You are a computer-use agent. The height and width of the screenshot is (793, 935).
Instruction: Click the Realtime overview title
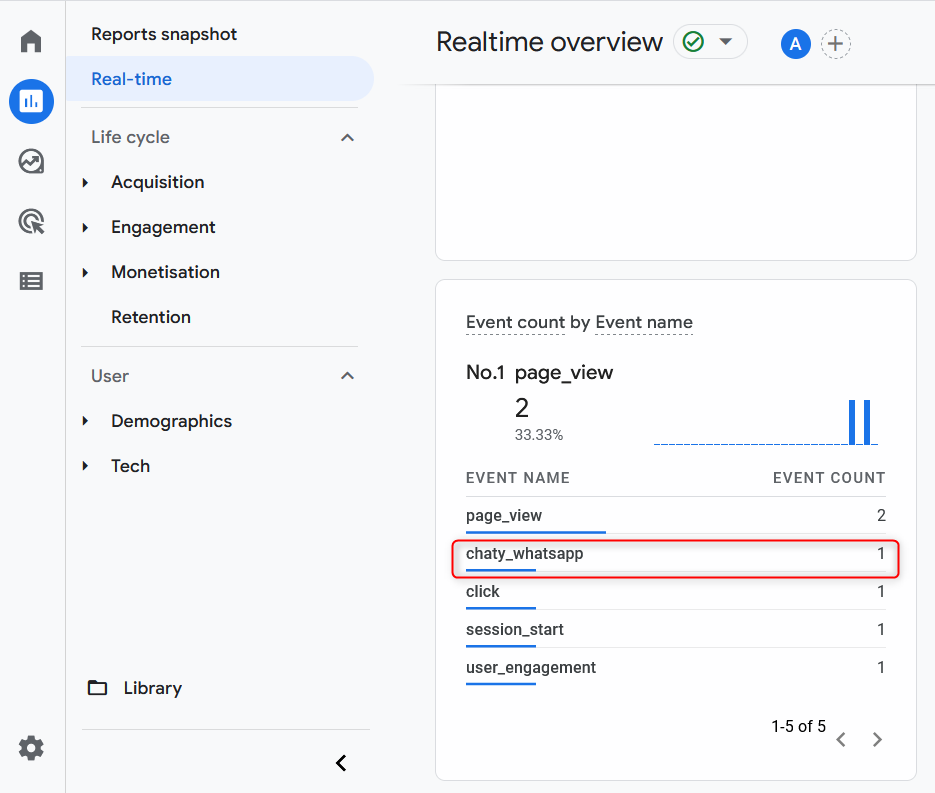pos(549,42)
